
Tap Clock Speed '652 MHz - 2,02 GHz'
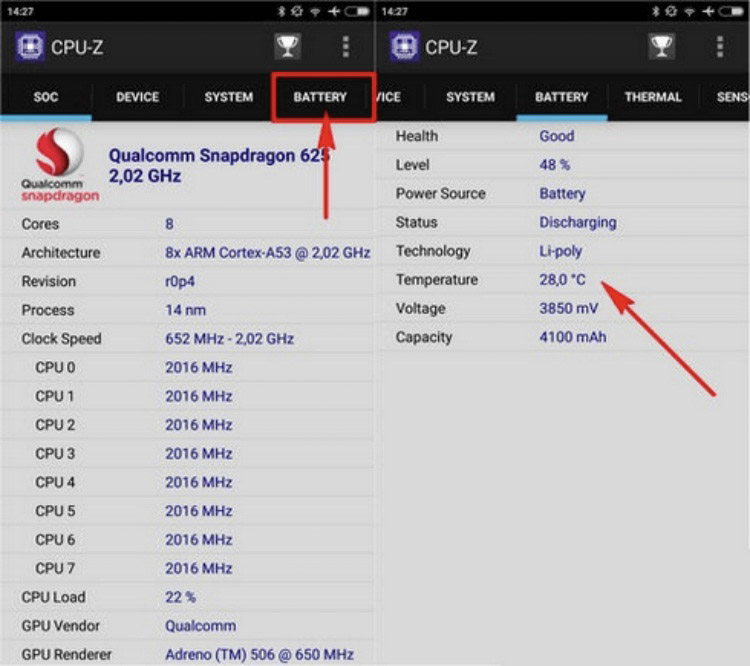tap(230, 339)
